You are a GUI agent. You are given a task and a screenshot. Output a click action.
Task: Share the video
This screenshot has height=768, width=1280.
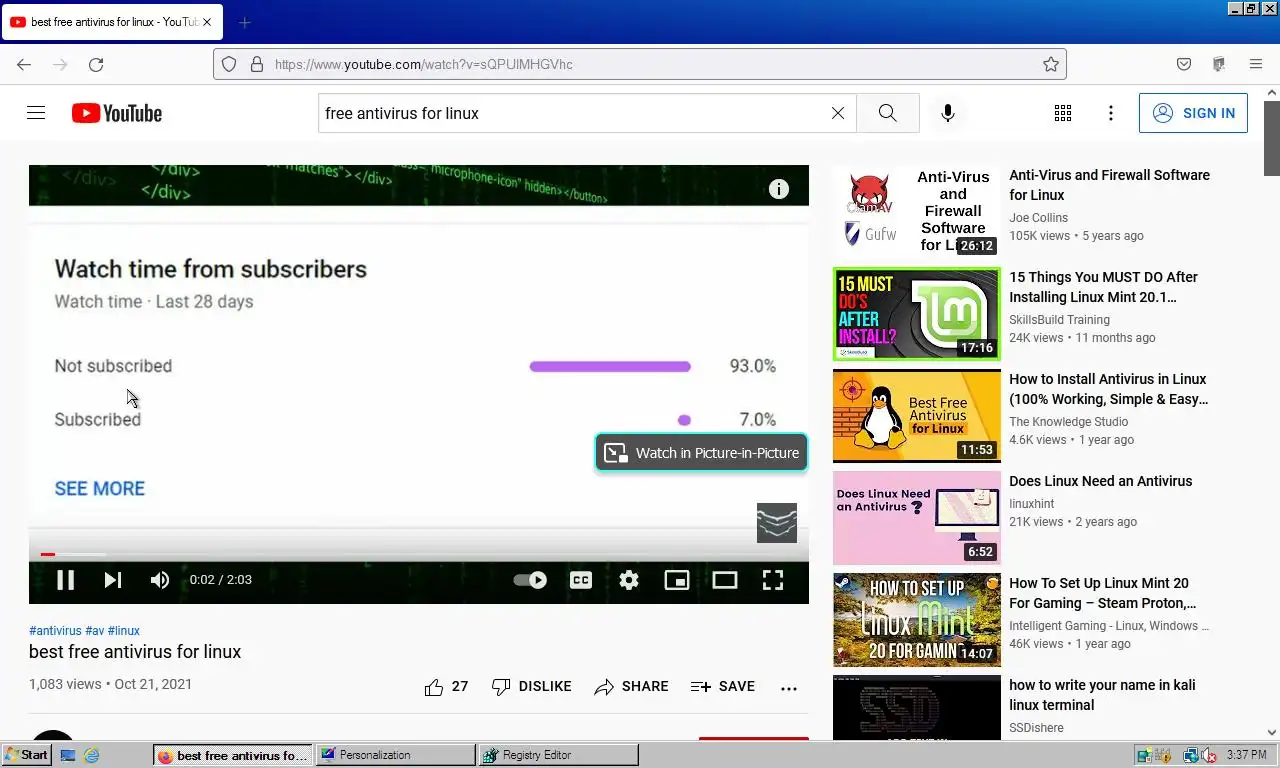tap(631, 687)
